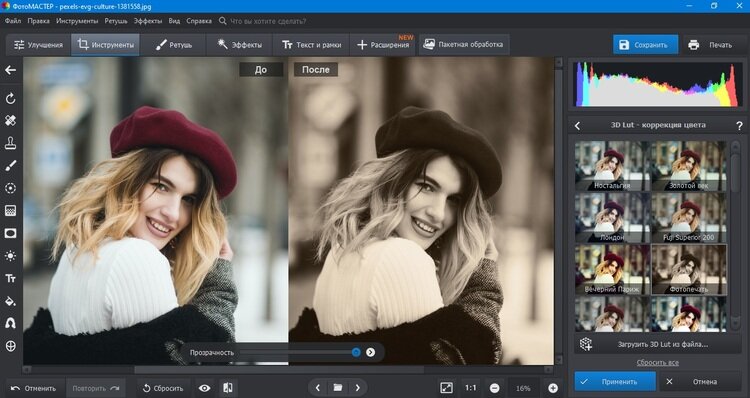The width and height of the screenshot is (750, 398).
Task: Open the Файл menu
Action: 13,21
